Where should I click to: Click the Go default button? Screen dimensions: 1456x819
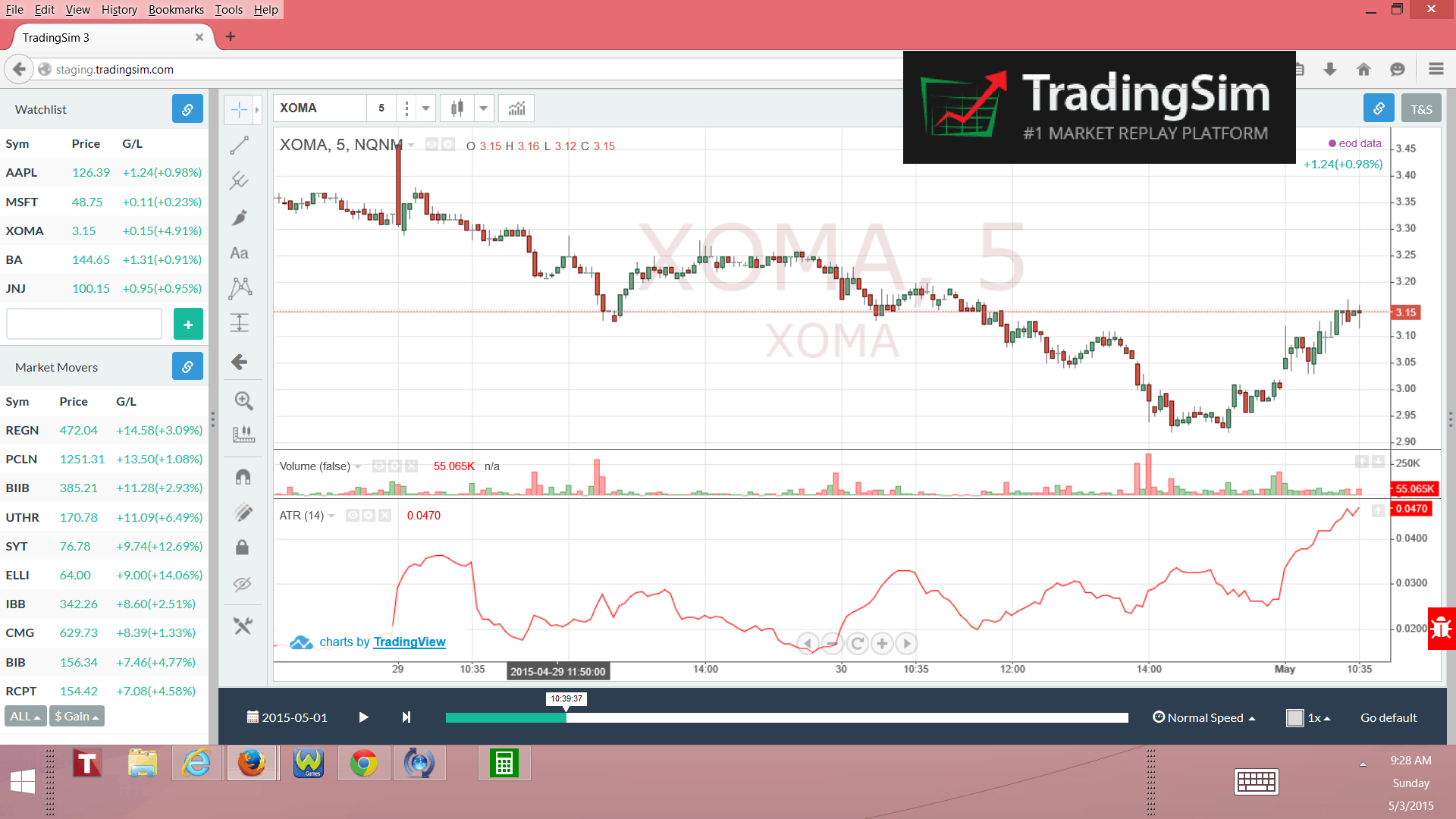(1389, 717)
